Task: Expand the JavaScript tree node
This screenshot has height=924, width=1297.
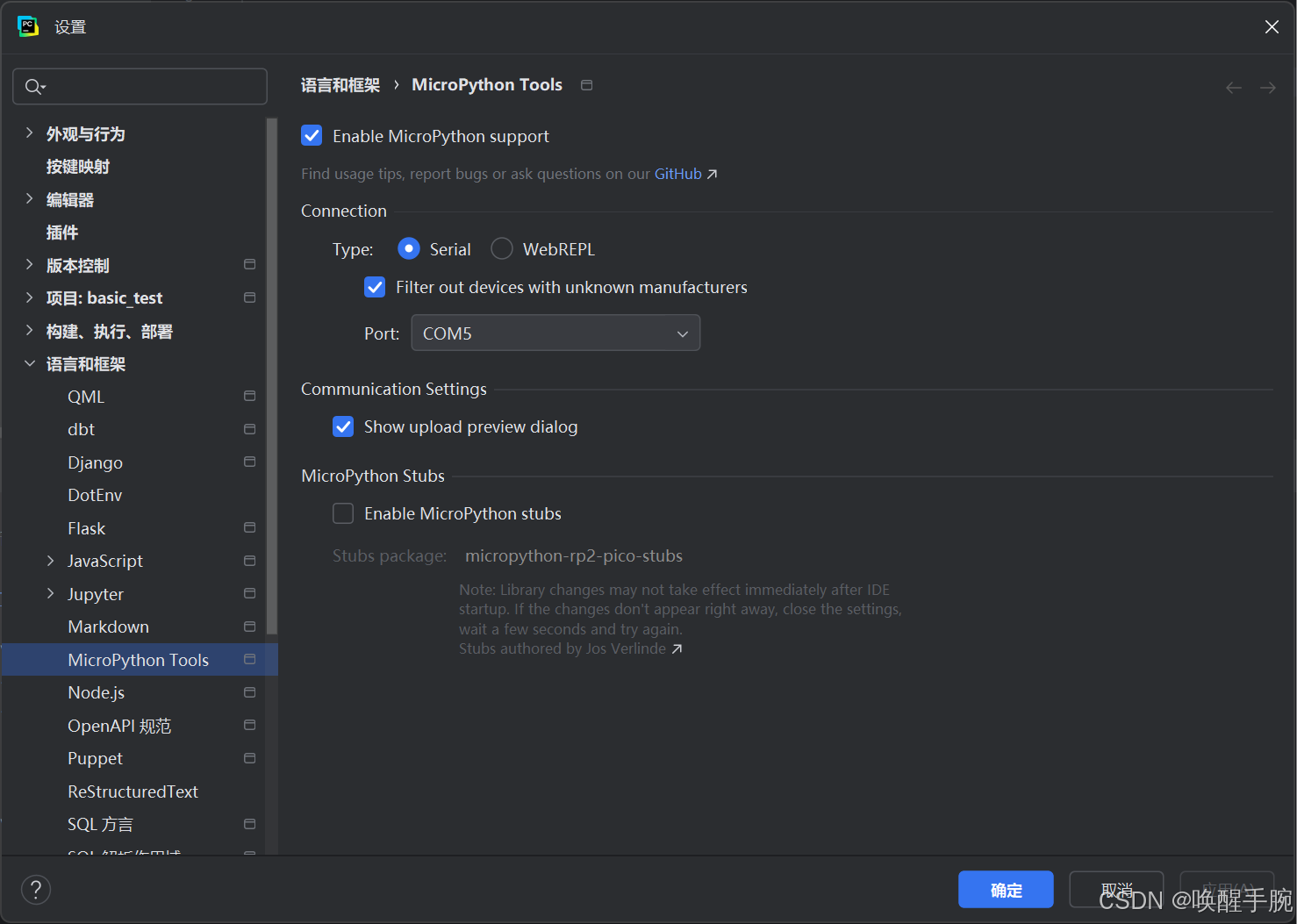Action: (x=50, y=561)
